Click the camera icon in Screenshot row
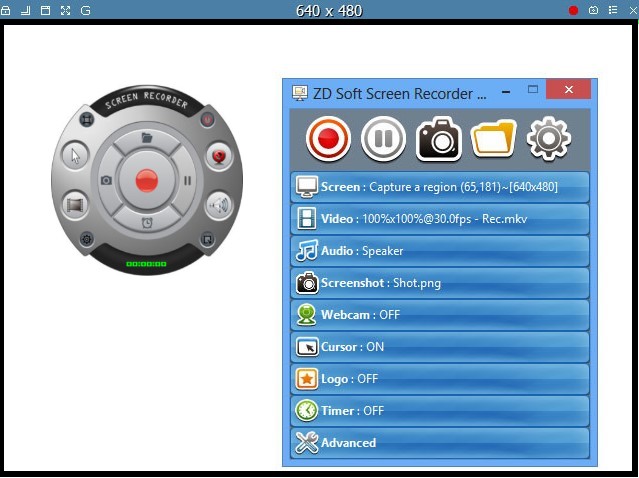The height and width of the screenshot is (478, 639). (307, 282)
